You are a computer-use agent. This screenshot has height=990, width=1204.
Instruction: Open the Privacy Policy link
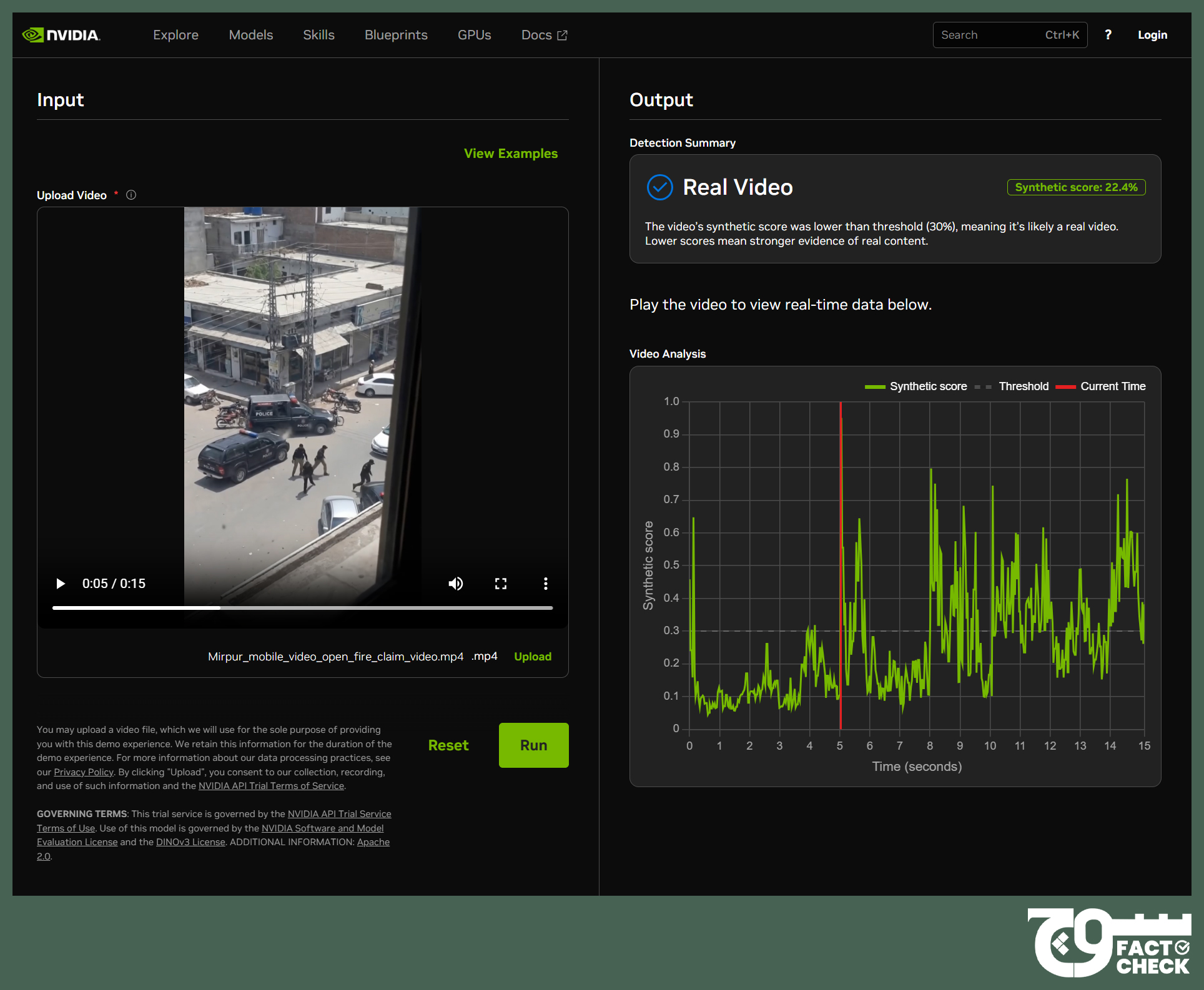(x=84, y=772)
